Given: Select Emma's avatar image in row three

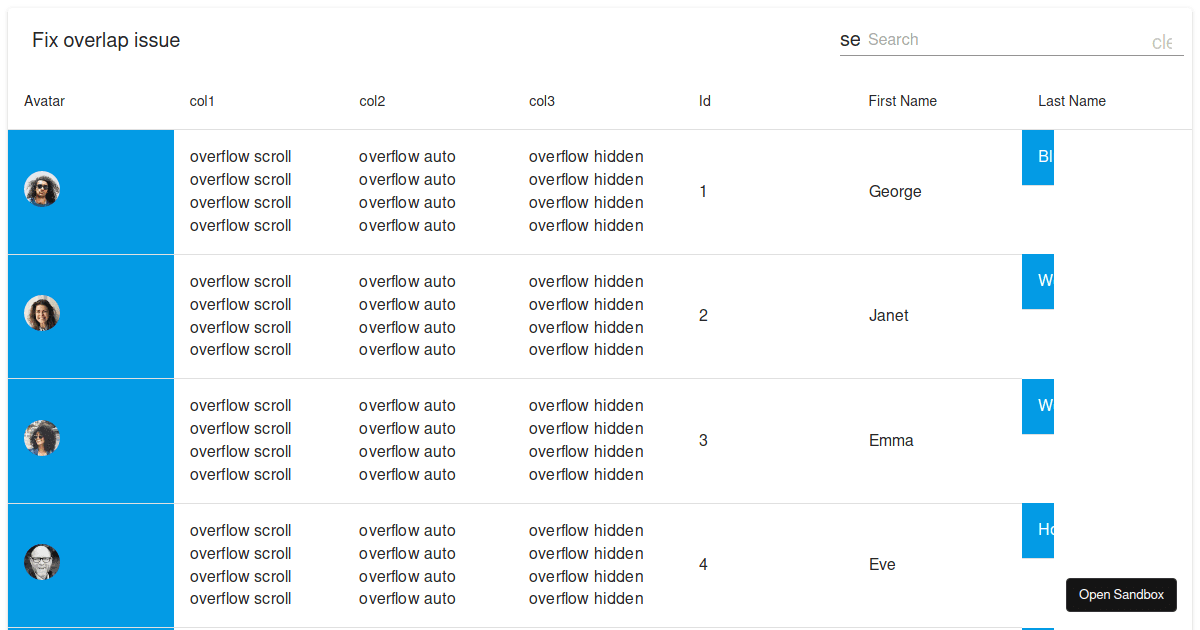Looking at the screenshot, I should point(42,438).
